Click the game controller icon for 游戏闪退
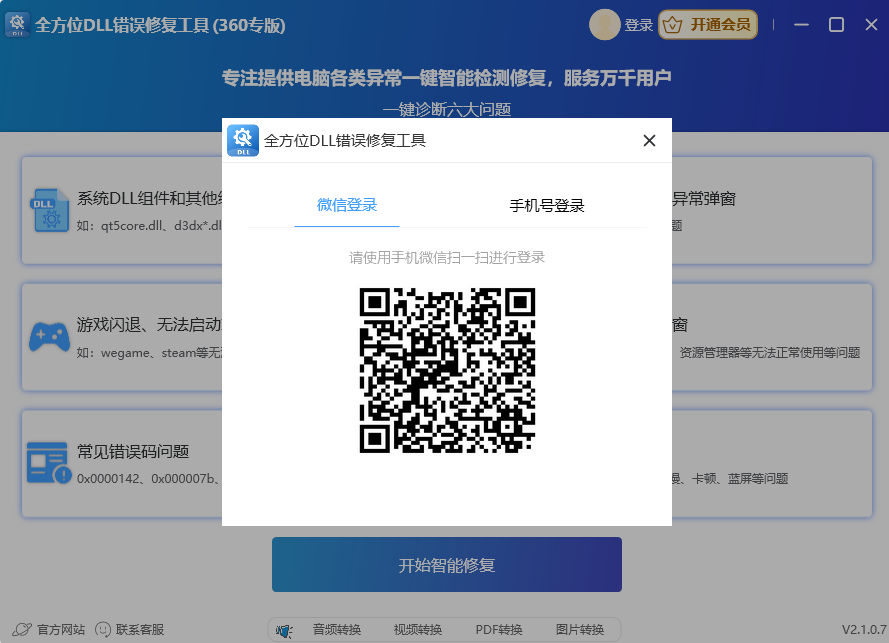This screenshot has height=643, width=889. [x=48, y=336]
